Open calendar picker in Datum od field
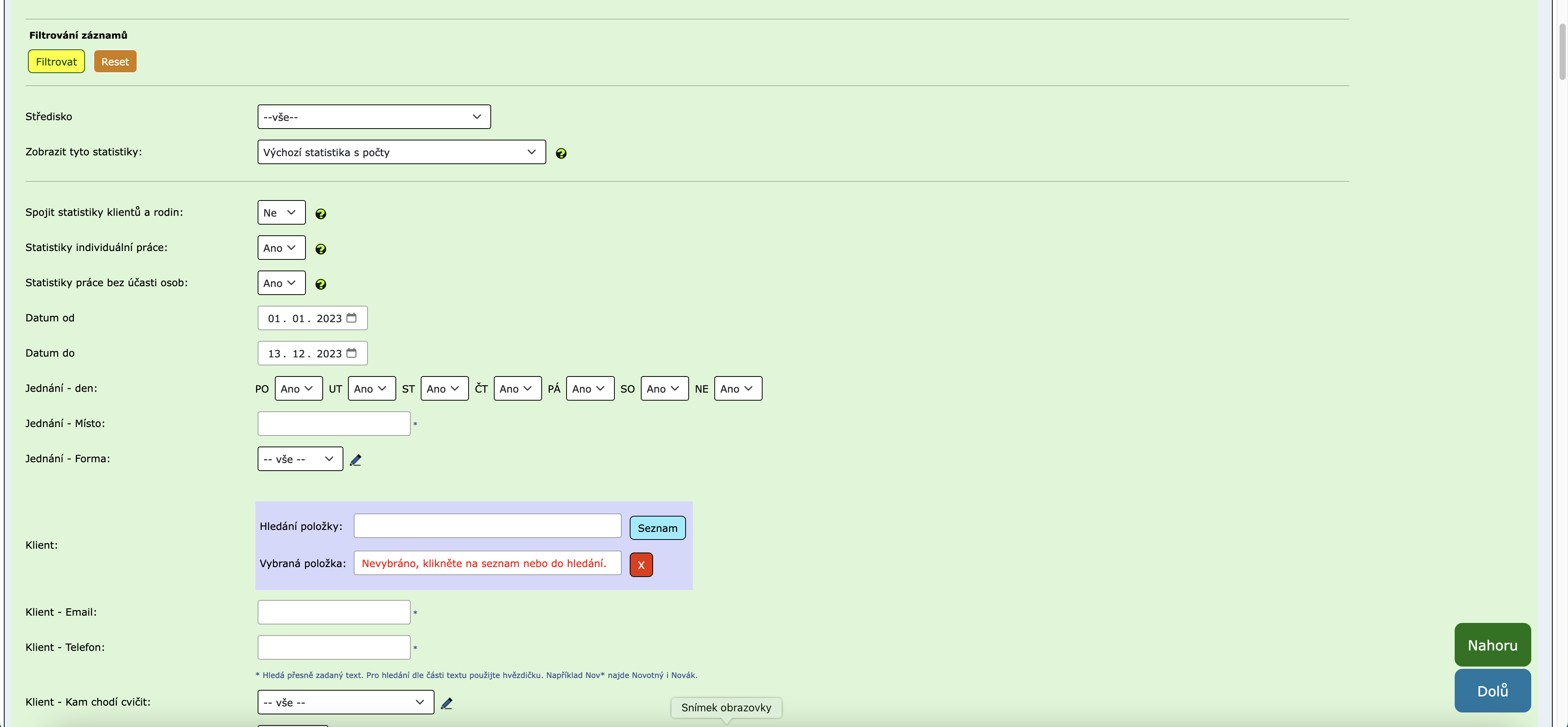The image size is (1568, 727). tap(351, 318)
